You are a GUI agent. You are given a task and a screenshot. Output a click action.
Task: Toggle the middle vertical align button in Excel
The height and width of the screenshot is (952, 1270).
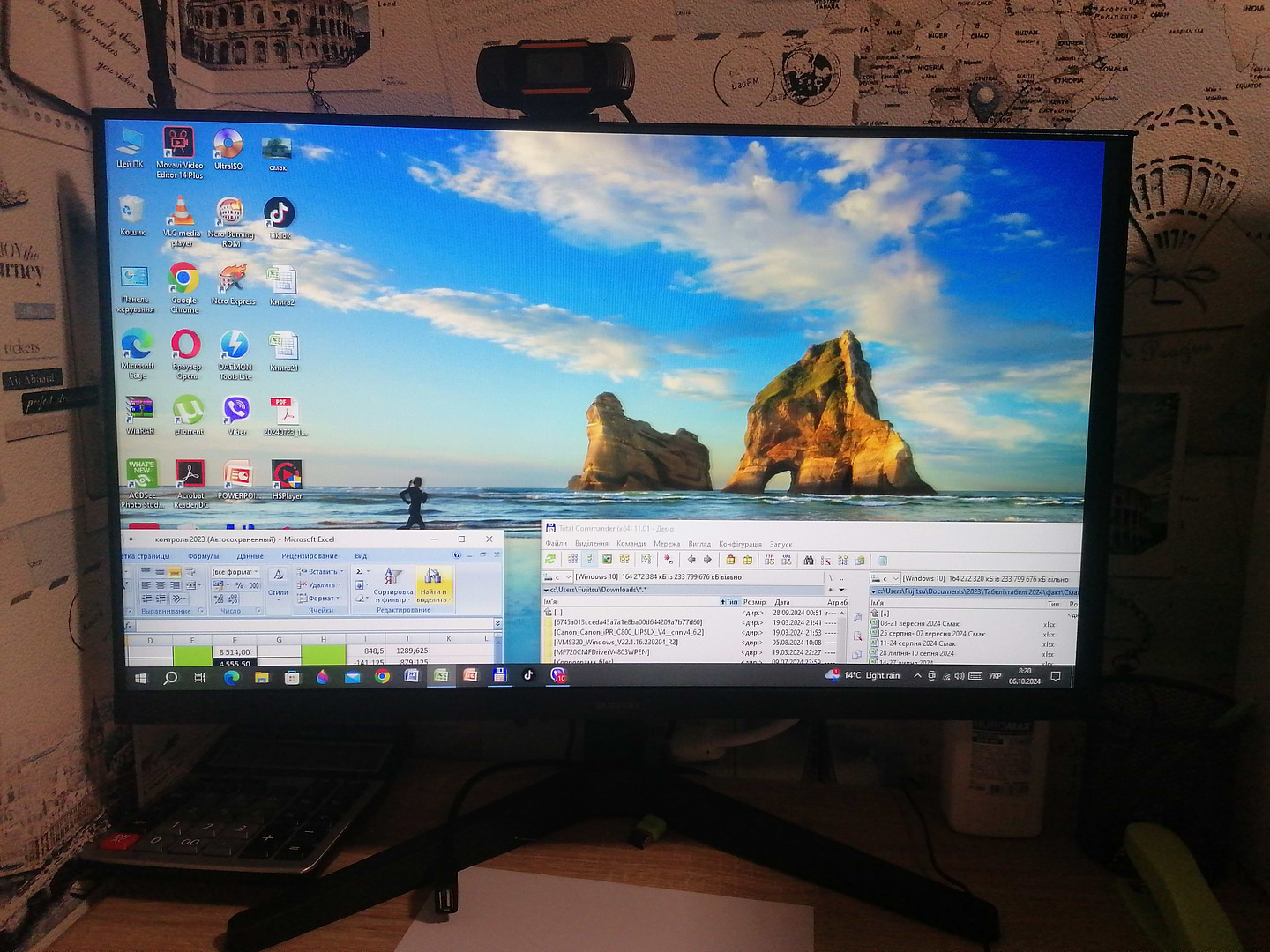(x=160, y=572)
